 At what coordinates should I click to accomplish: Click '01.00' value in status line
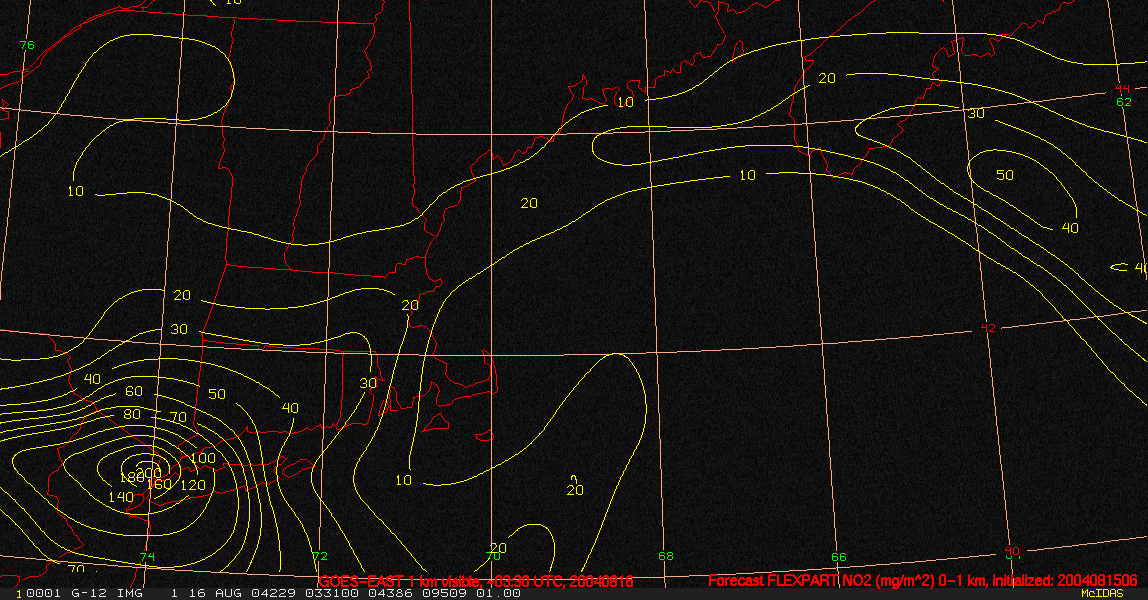(499, 593)
